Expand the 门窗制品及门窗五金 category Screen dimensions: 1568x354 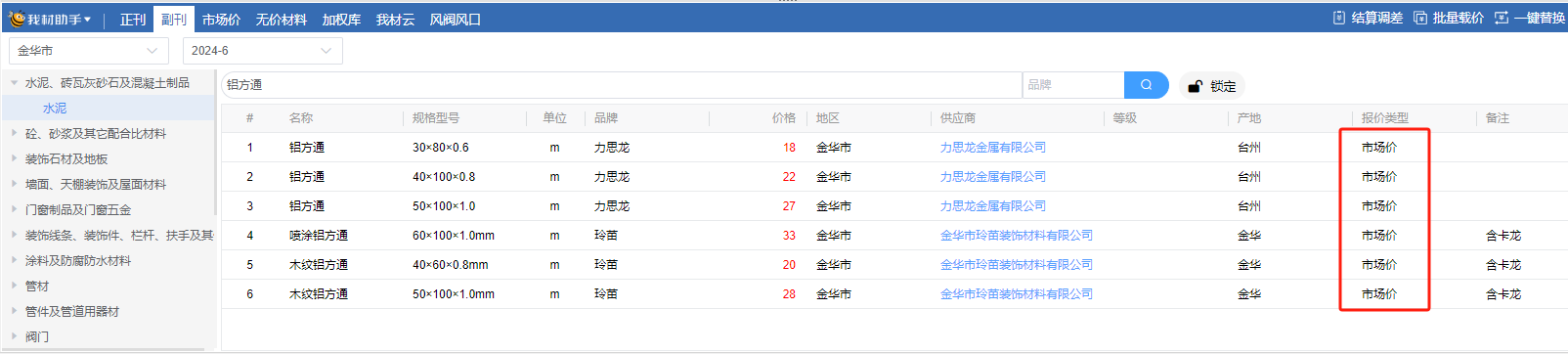click(14, 210)
